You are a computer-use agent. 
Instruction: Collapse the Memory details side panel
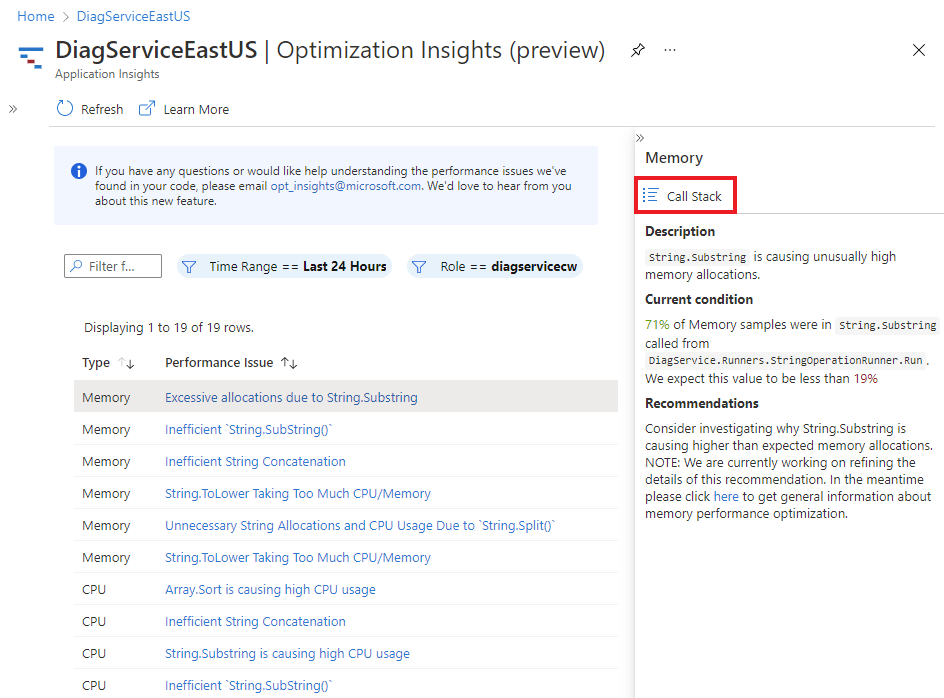click(x=640, y=138)
